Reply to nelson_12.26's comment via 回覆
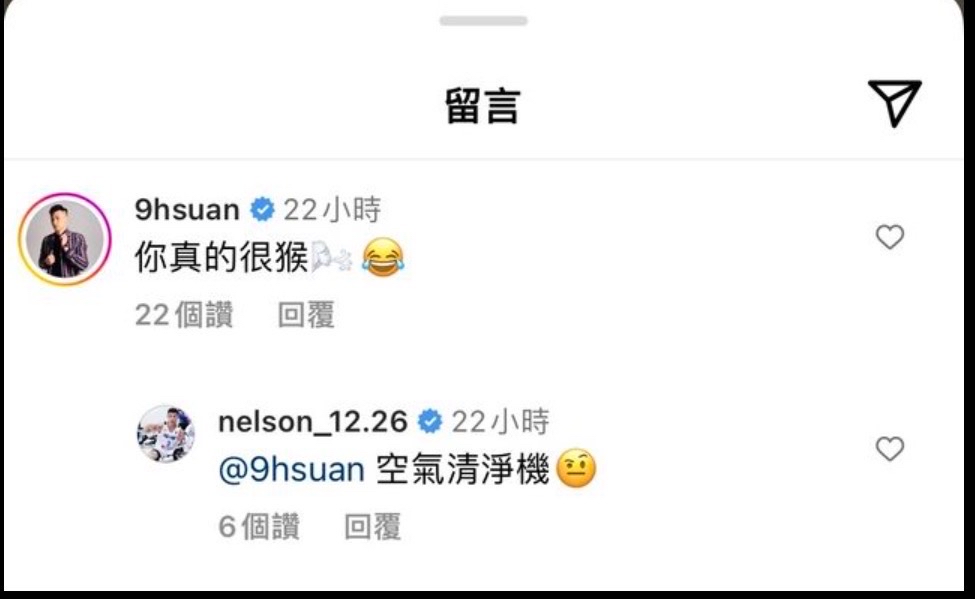Image resolution: width=975 pixels, height=599 pixels. [372, 527]
